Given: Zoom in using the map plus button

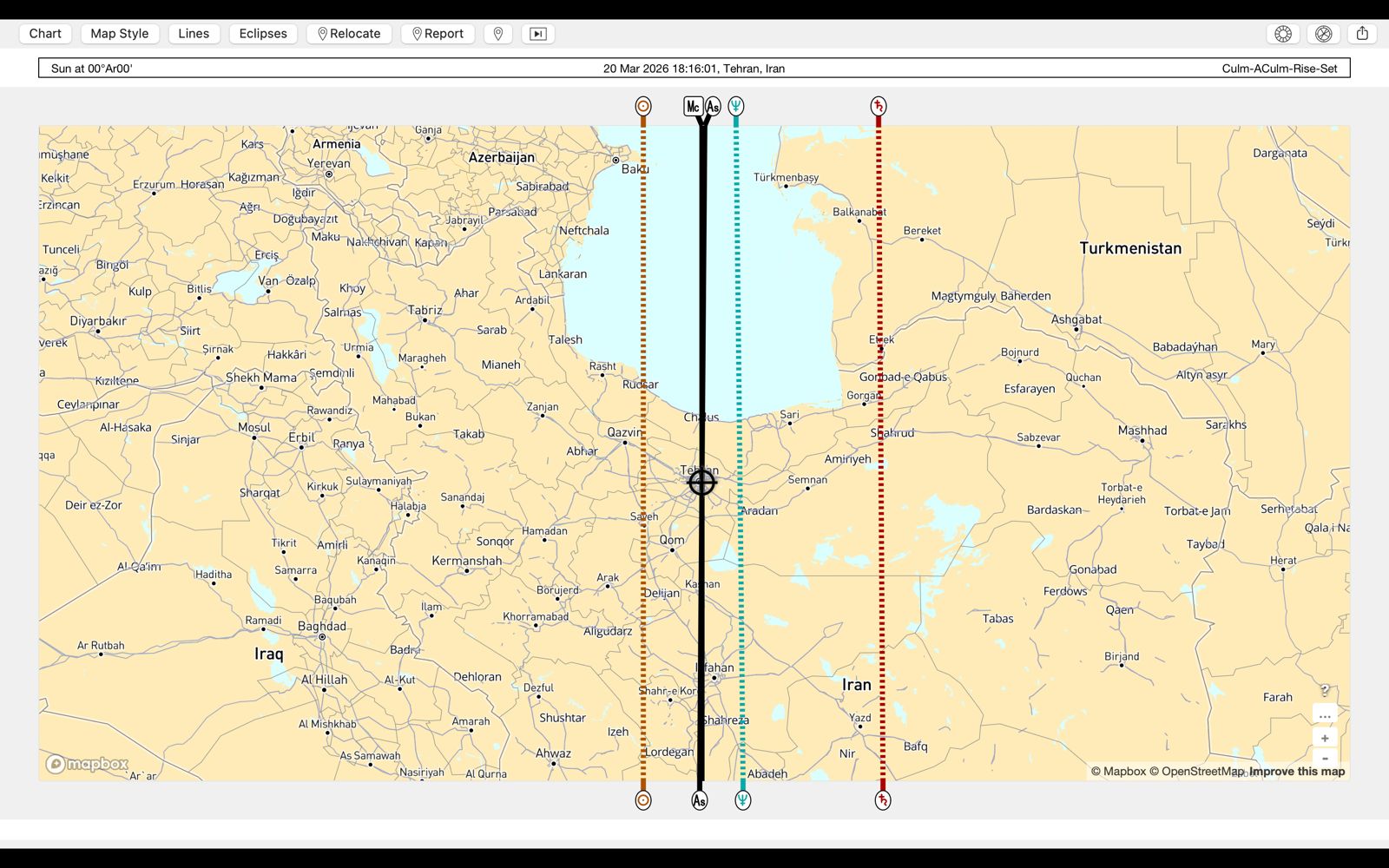Looking at the screenshot, I should [1325, 738].
